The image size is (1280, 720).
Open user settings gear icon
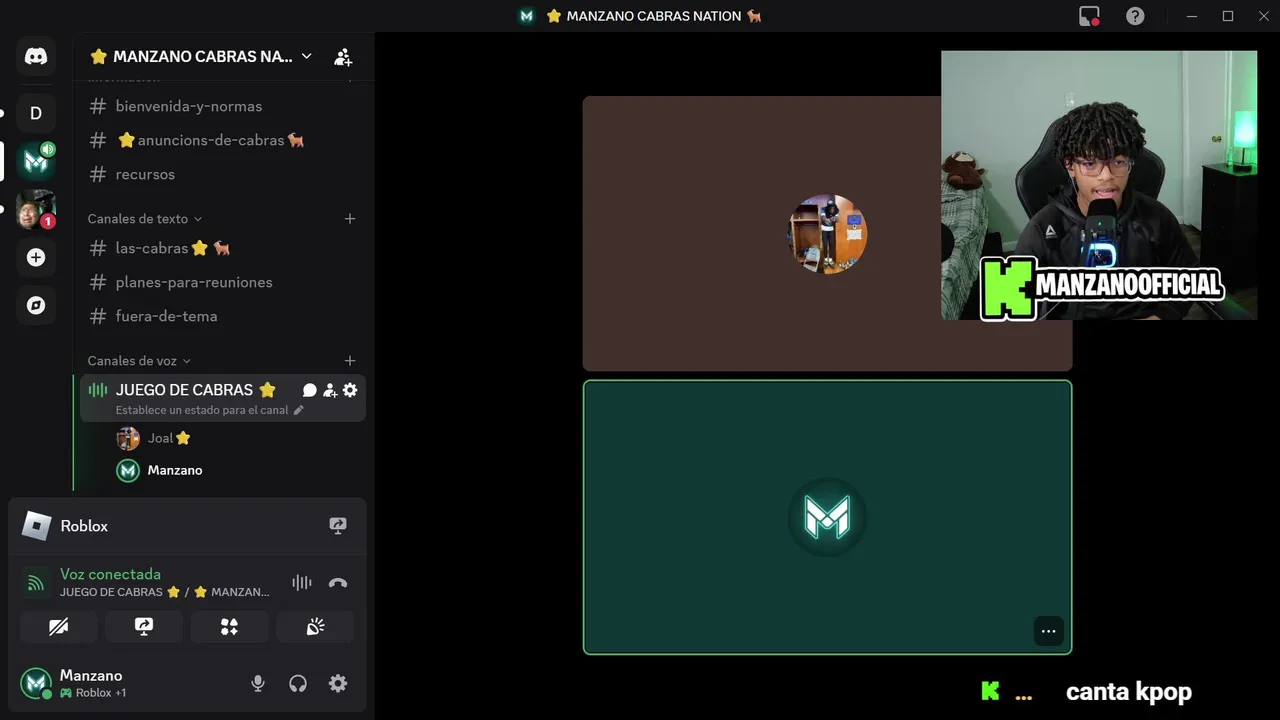pyautogui.click(x=338, y=684)
